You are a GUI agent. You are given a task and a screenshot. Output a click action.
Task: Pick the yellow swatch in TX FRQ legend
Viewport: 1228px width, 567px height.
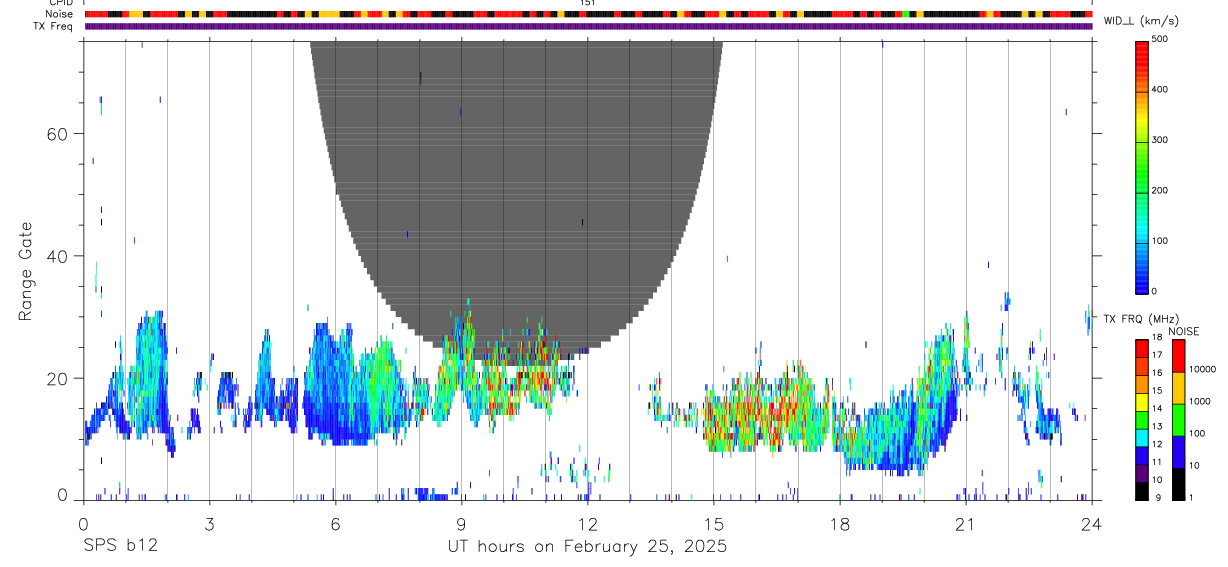pyautogui.click(x=1142, y=401)
